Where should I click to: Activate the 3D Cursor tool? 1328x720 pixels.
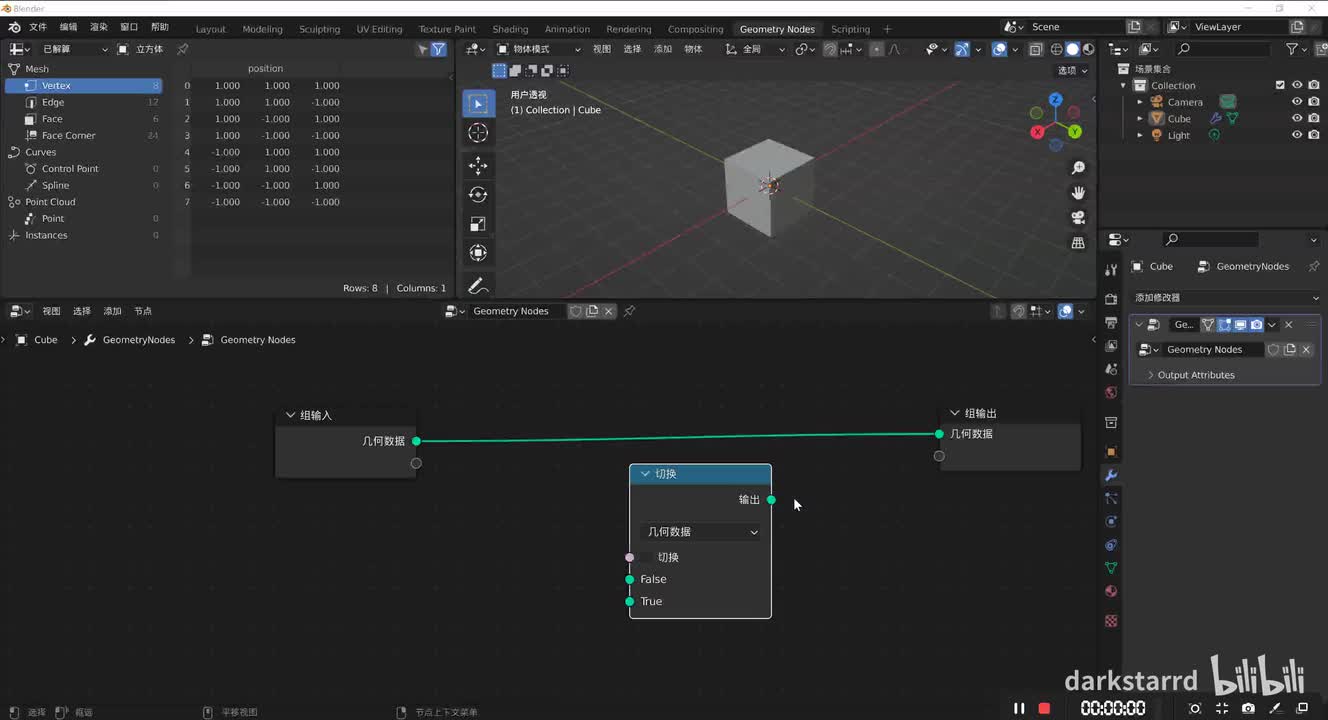point(478,133)
